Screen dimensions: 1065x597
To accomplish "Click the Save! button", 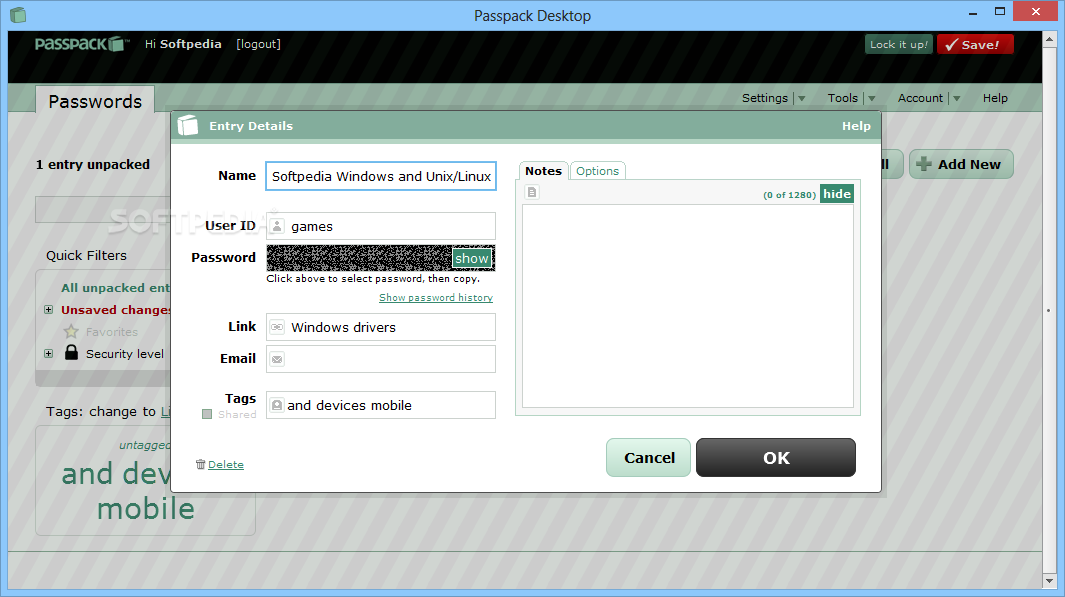I will coord(975,44).
